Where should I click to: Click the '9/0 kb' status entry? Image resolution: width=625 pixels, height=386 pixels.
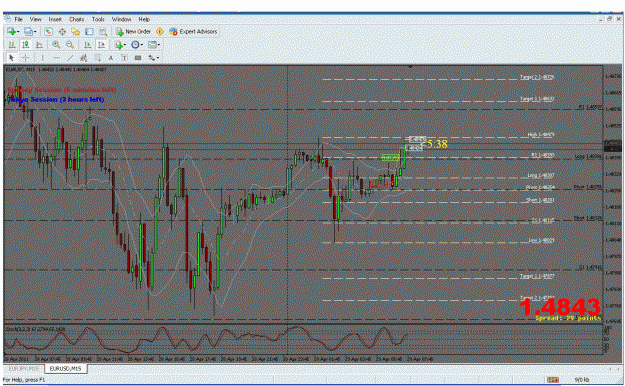tap(582, 380)
